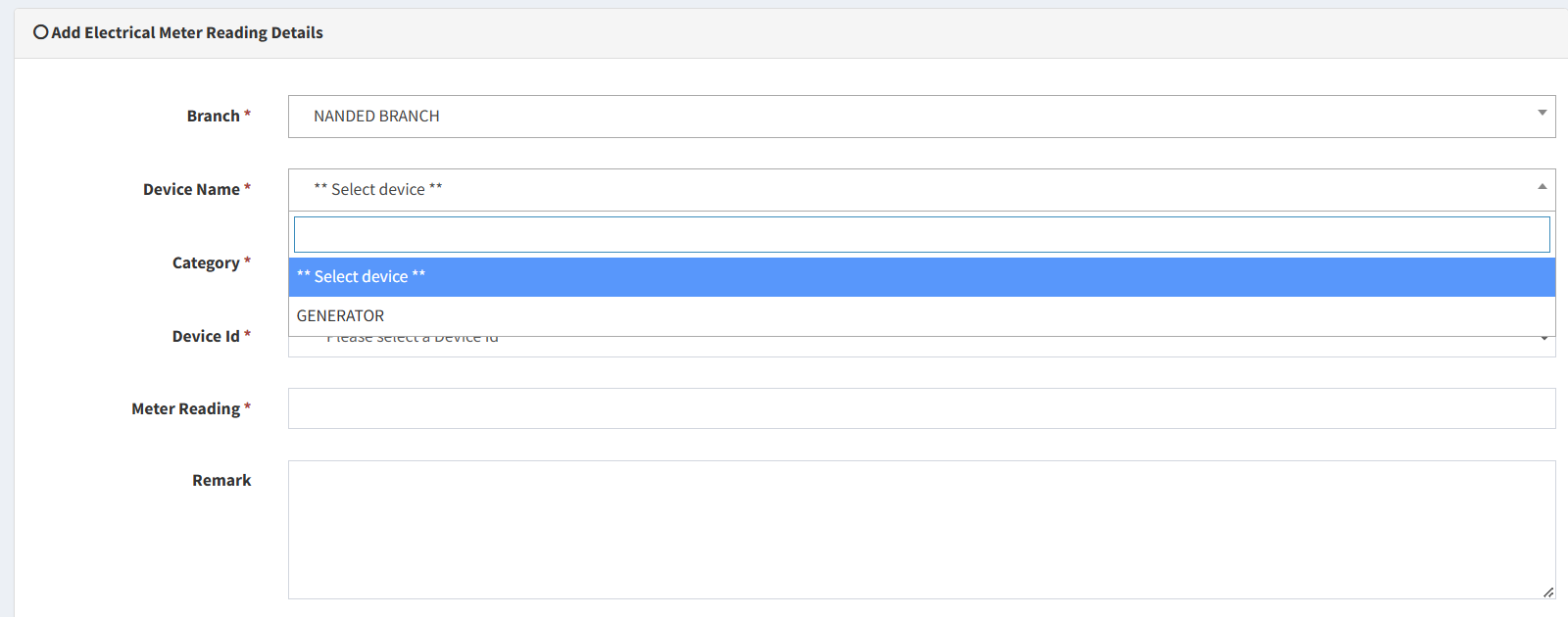Focus the device search box in dropdown

tap(921, 235)
